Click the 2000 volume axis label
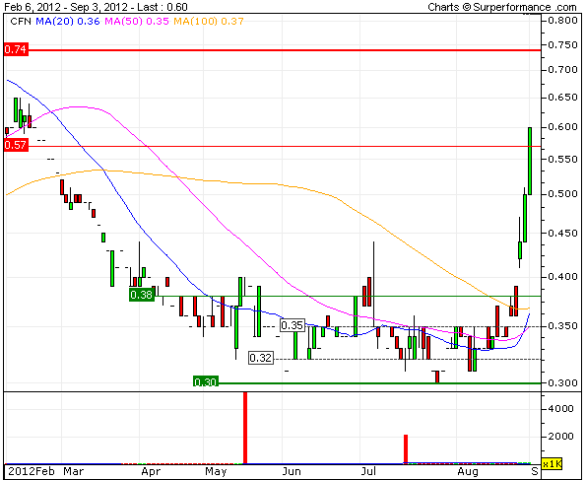This screenshot has height=480, width=586. point(561,436)
